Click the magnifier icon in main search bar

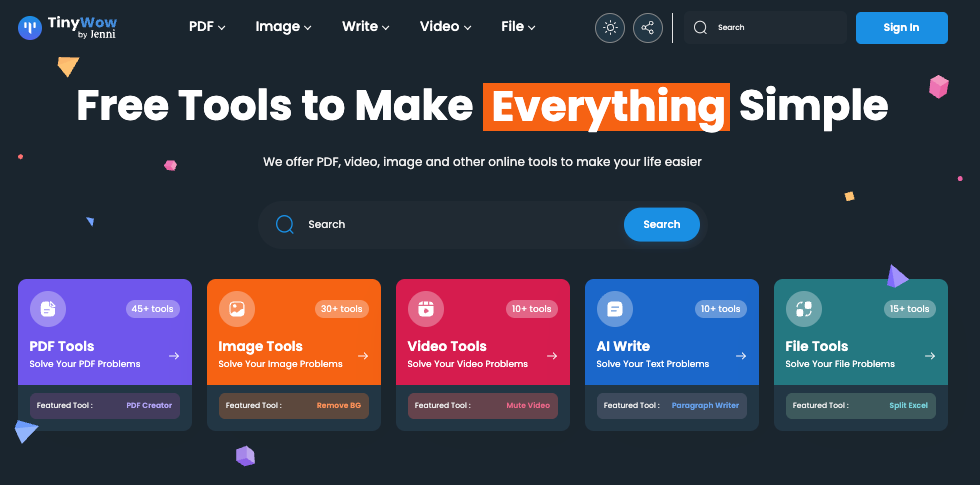285,224
